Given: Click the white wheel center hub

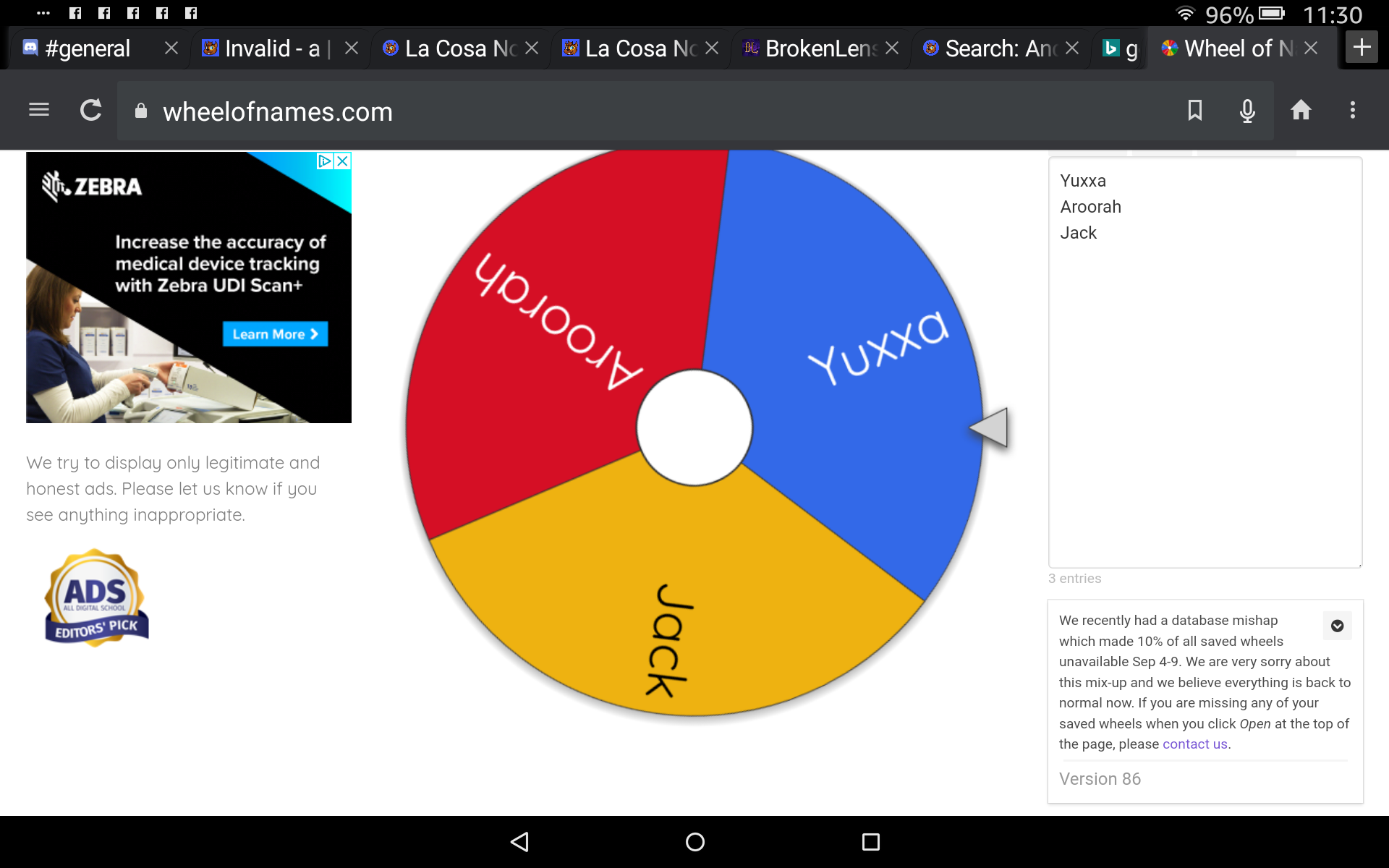Looking at the screenshot, I should [x=694, y=427].
